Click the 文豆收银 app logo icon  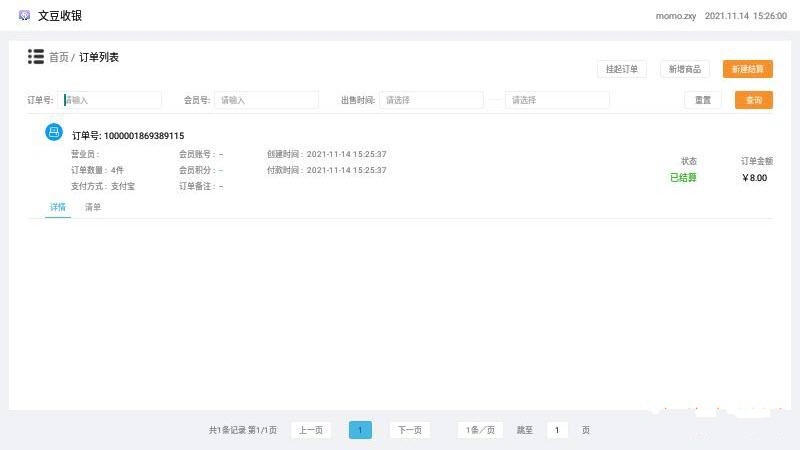click(25, 15)
